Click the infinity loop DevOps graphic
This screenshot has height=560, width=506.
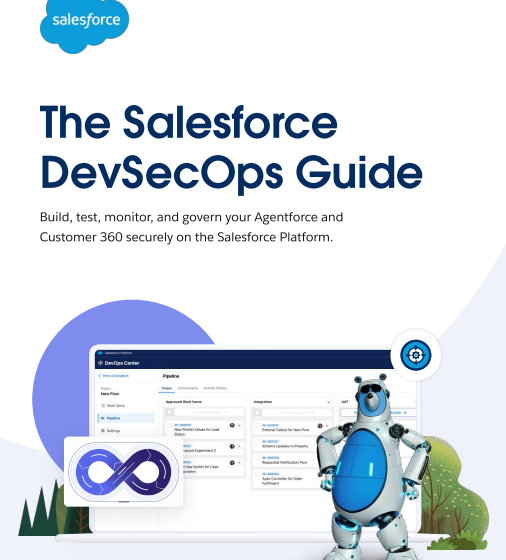tap(123, 471)
